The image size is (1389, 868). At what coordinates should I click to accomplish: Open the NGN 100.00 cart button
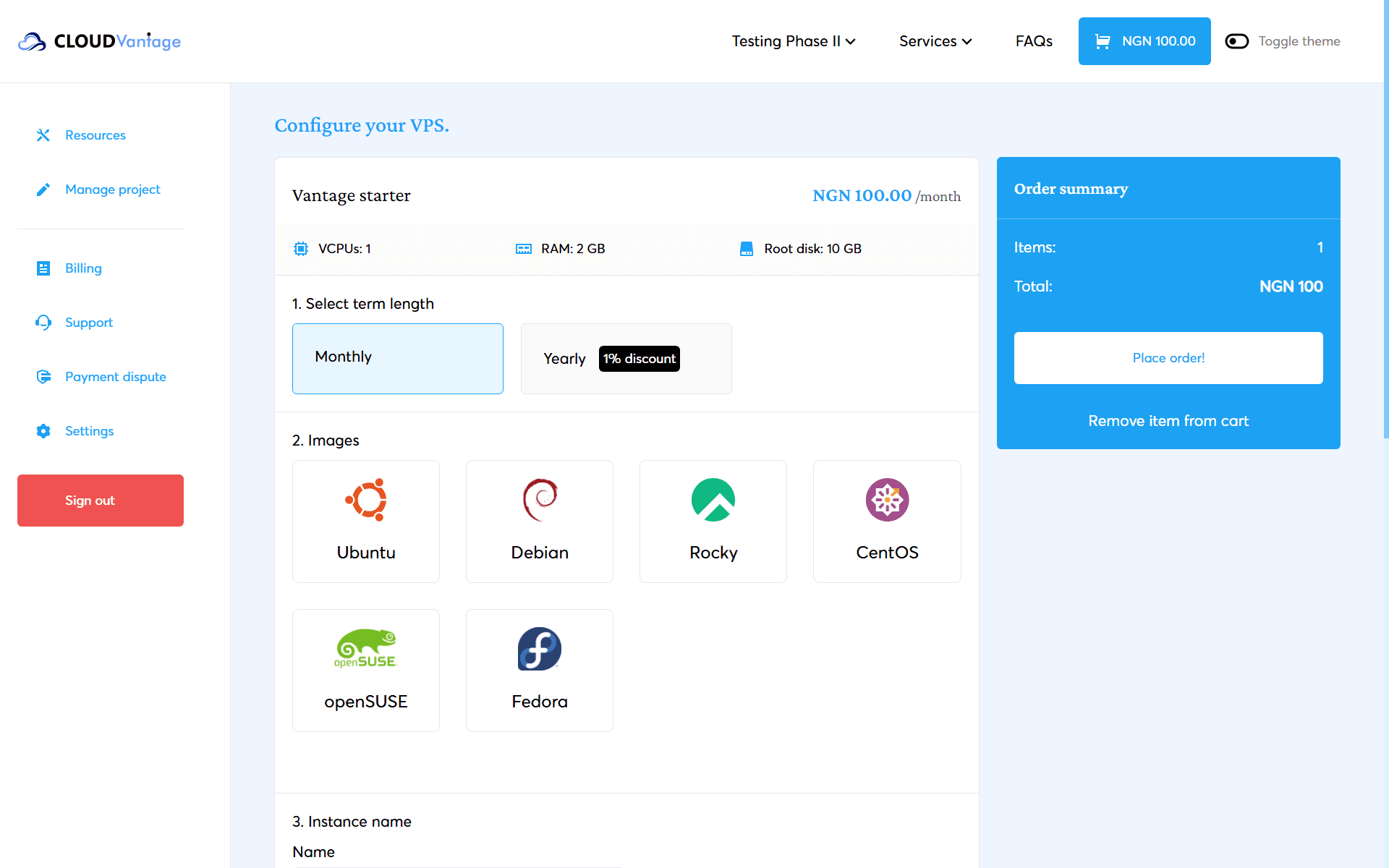pos(1144,41)
